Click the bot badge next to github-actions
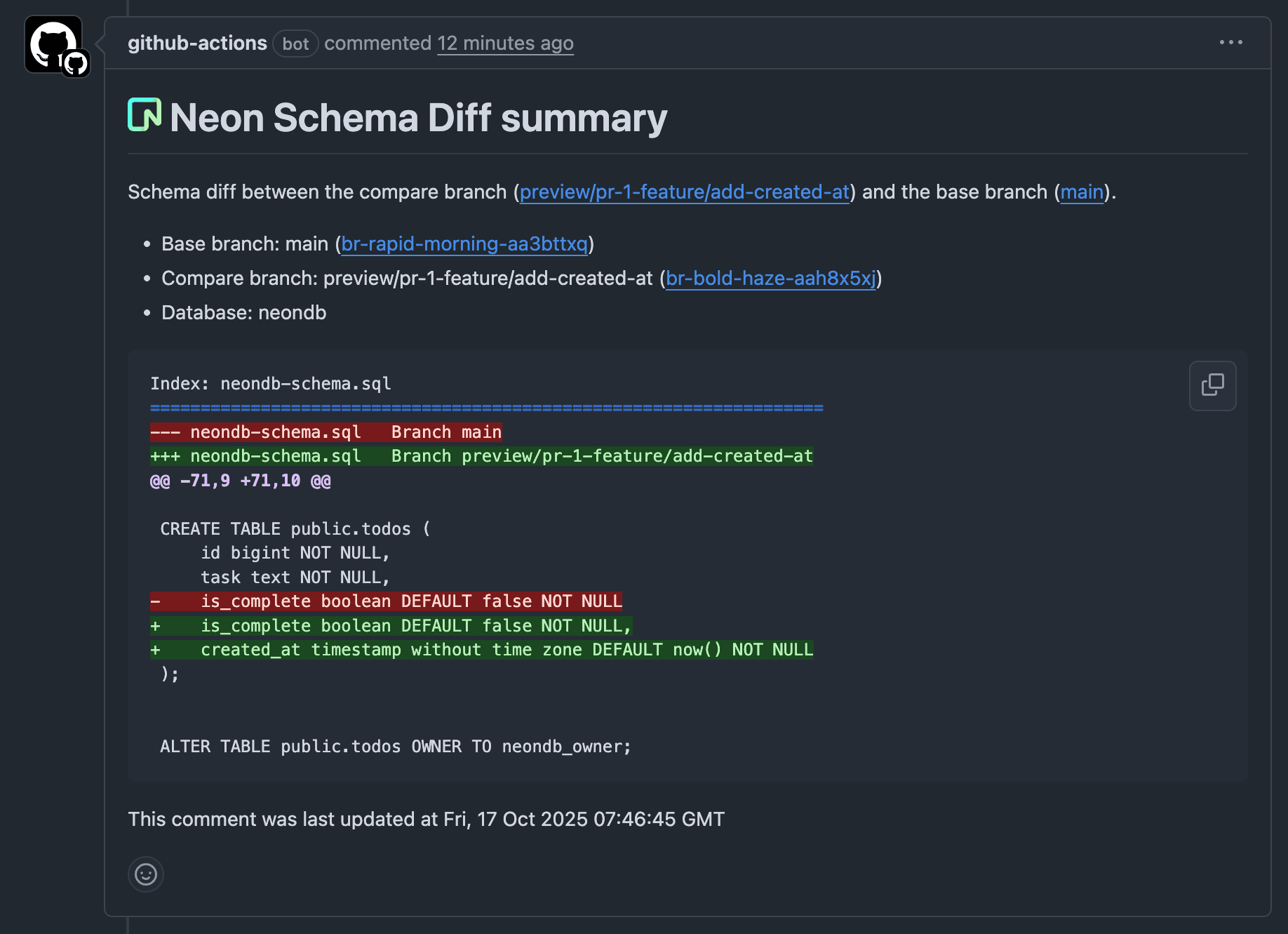Viewport: 1288px width, 934px height. [295, 43]
